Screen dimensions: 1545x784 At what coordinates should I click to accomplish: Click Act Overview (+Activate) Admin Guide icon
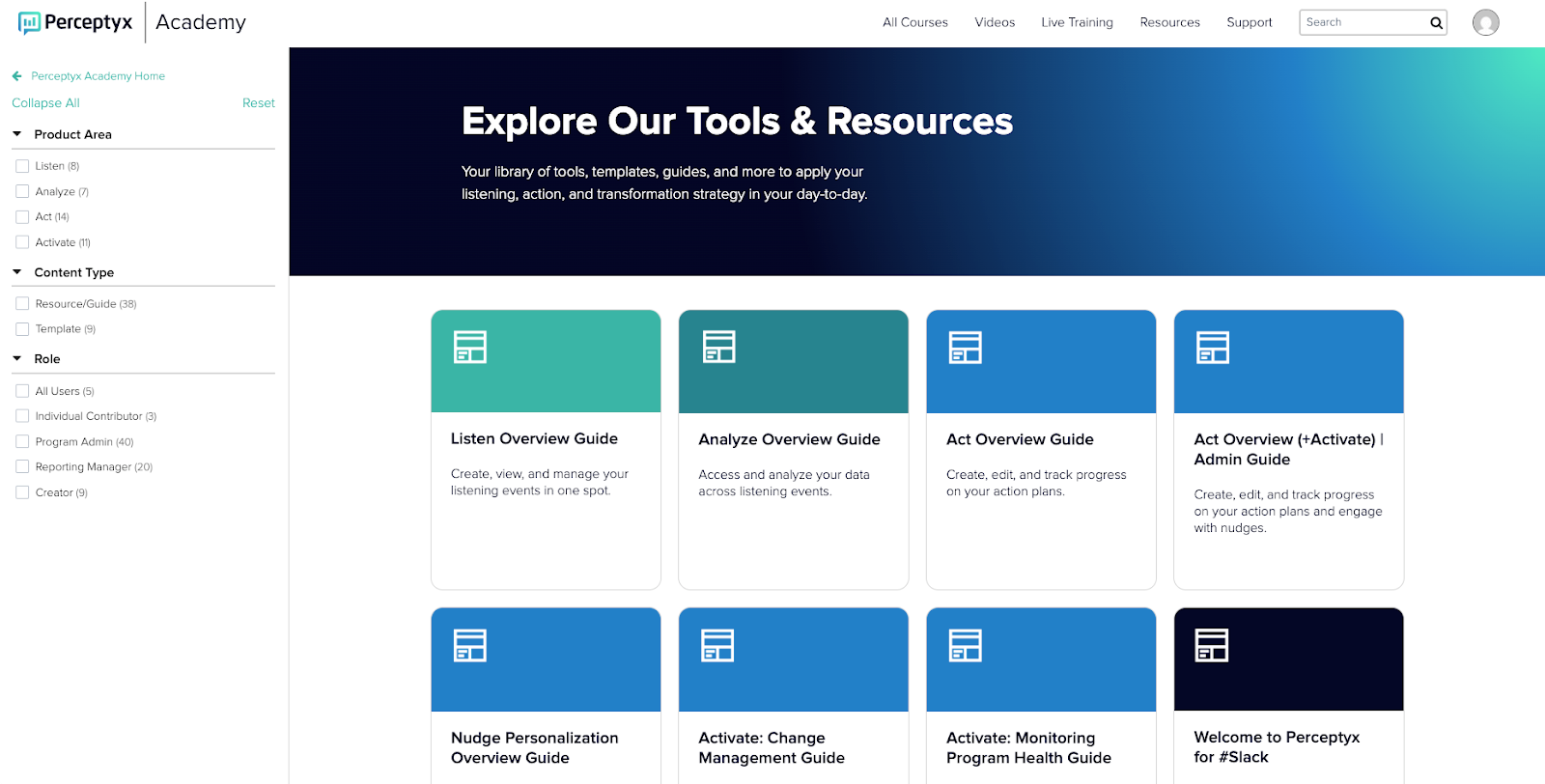click(x=1213, y=347)
